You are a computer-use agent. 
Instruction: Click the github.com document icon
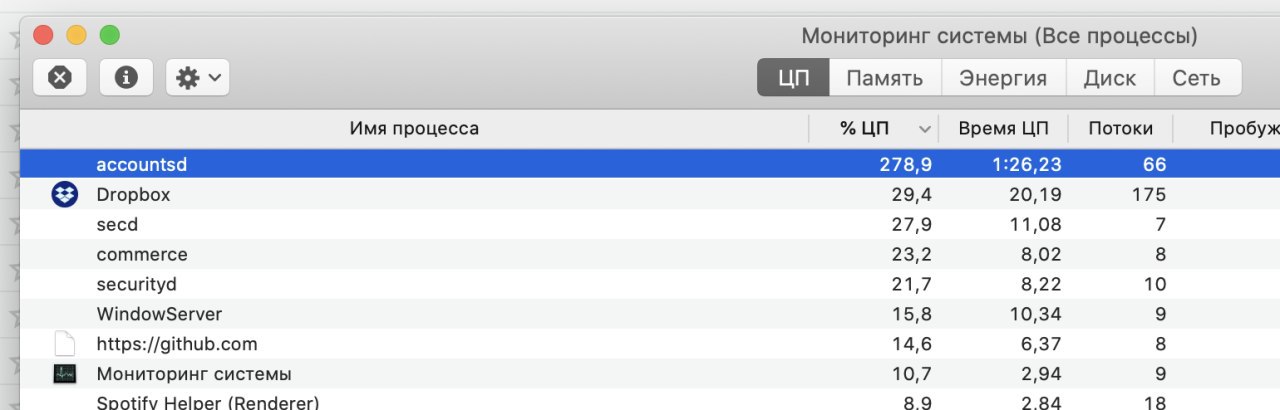(64, 344)
